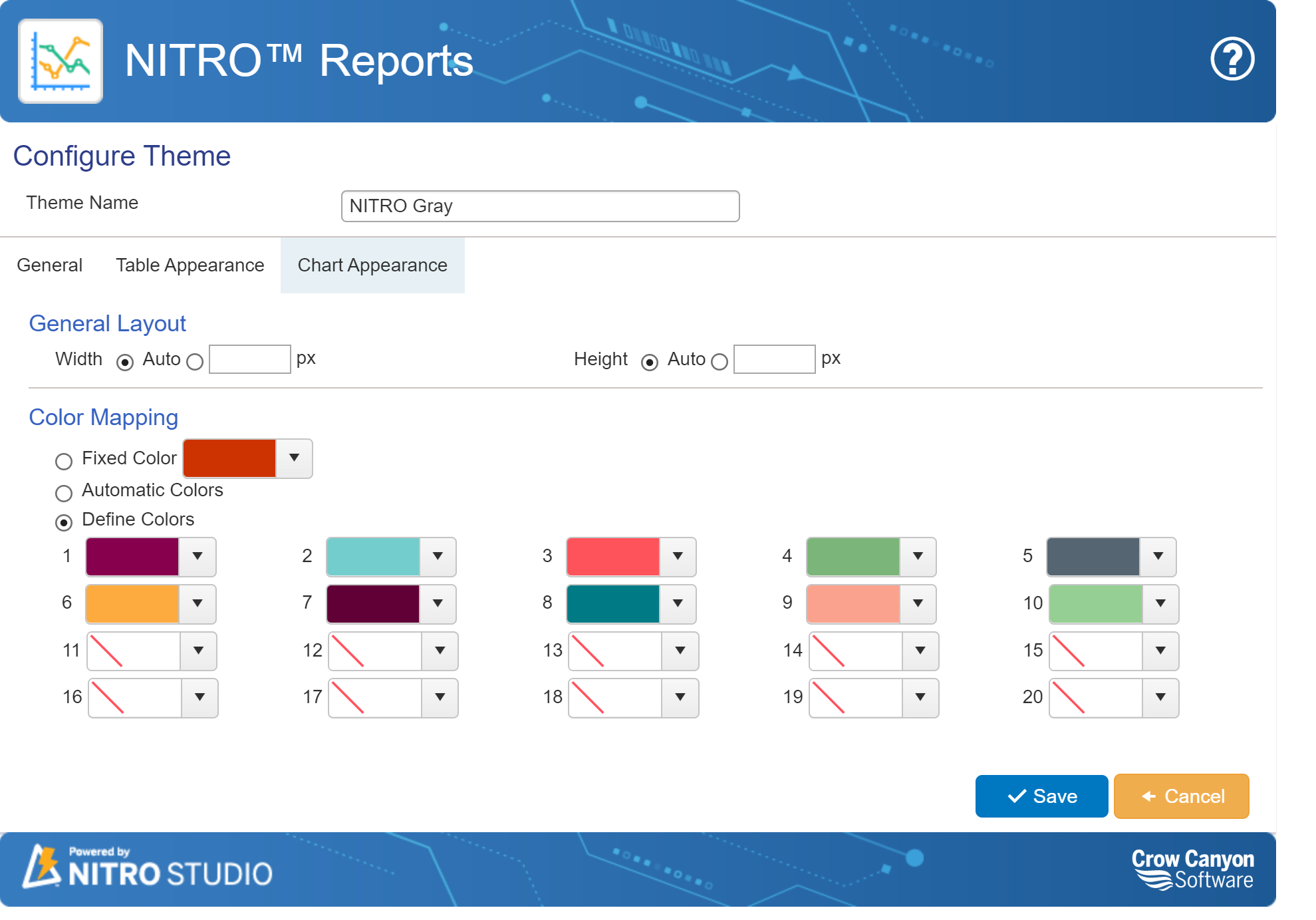Click color 9 salmon swatch
This screenshot has height=920, width=1316.
coord(853,604)
